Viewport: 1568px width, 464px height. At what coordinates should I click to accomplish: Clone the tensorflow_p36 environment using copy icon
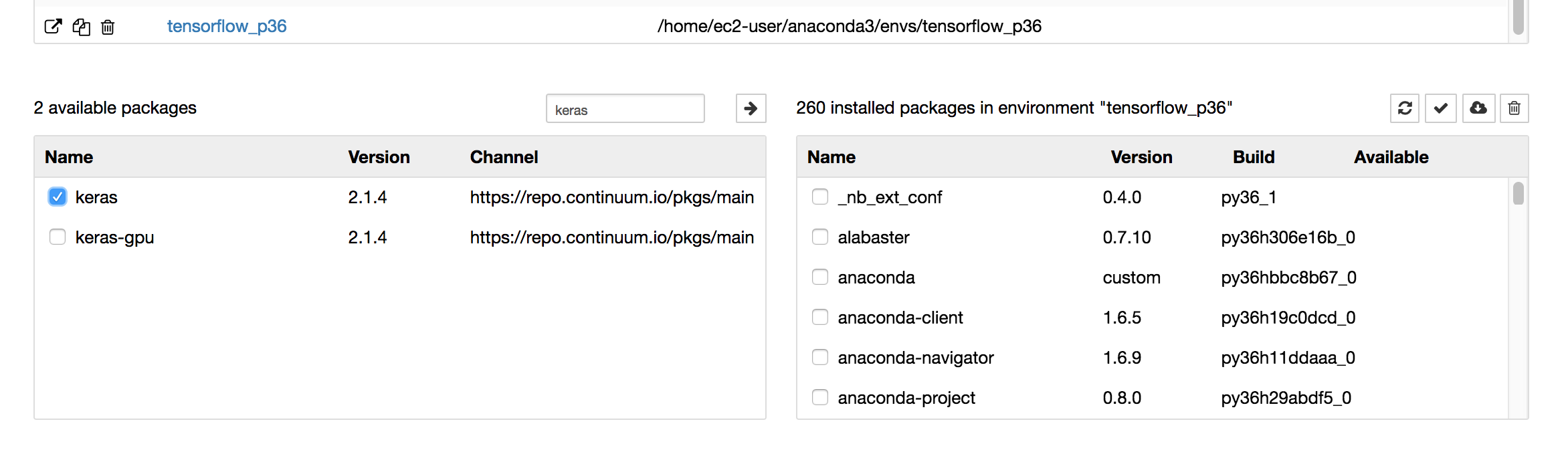[x=81, y=27]
